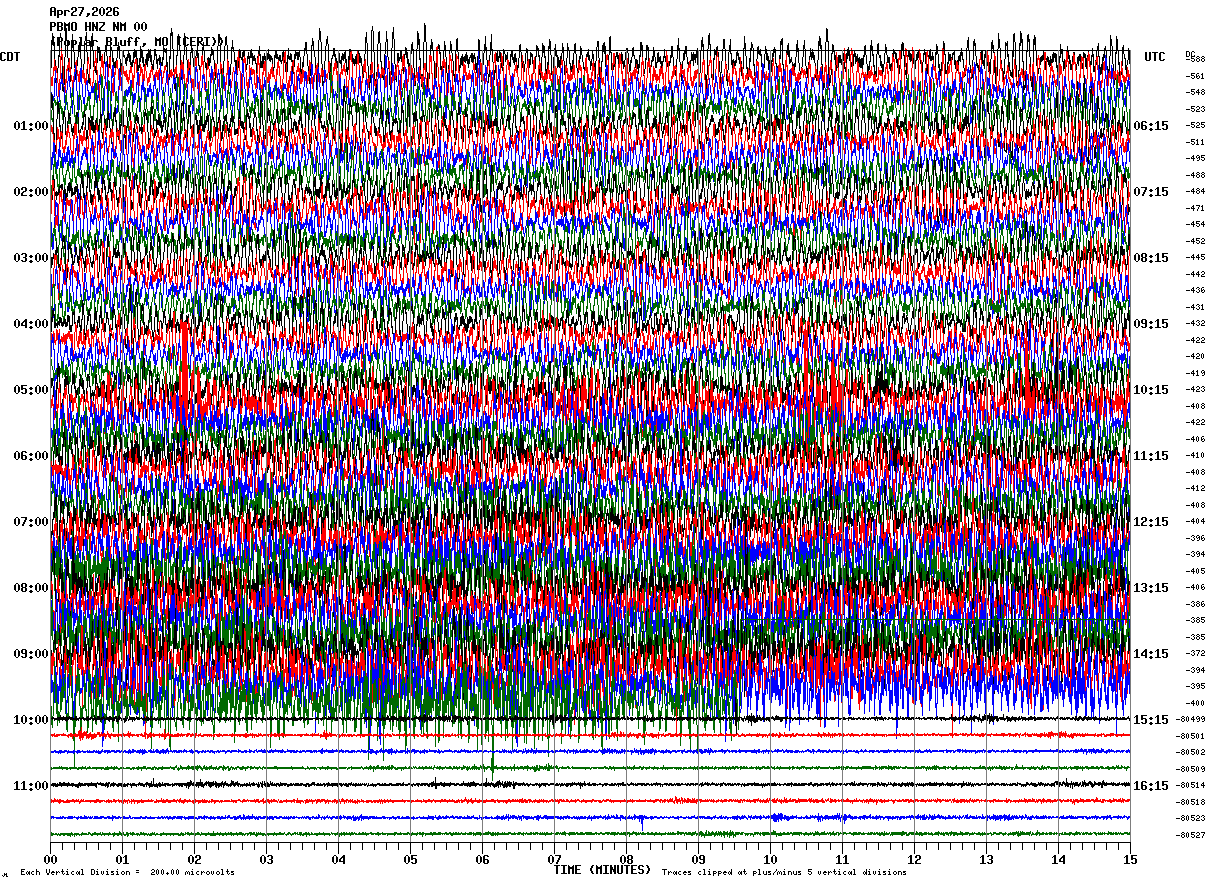Select the DC offset value -412
1210x886 pixels.
click(x=1195, y=488)
